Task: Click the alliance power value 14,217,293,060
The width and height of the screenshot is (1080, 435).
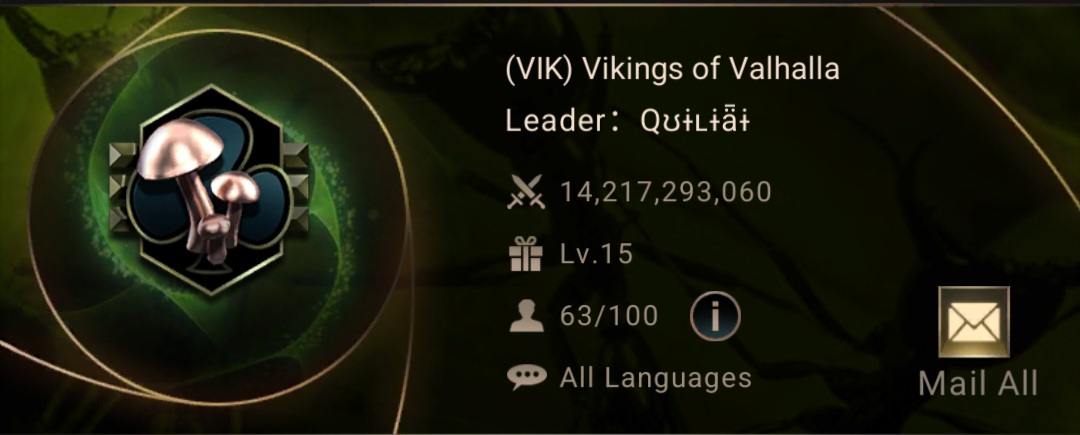Action: tap(665, 193)
